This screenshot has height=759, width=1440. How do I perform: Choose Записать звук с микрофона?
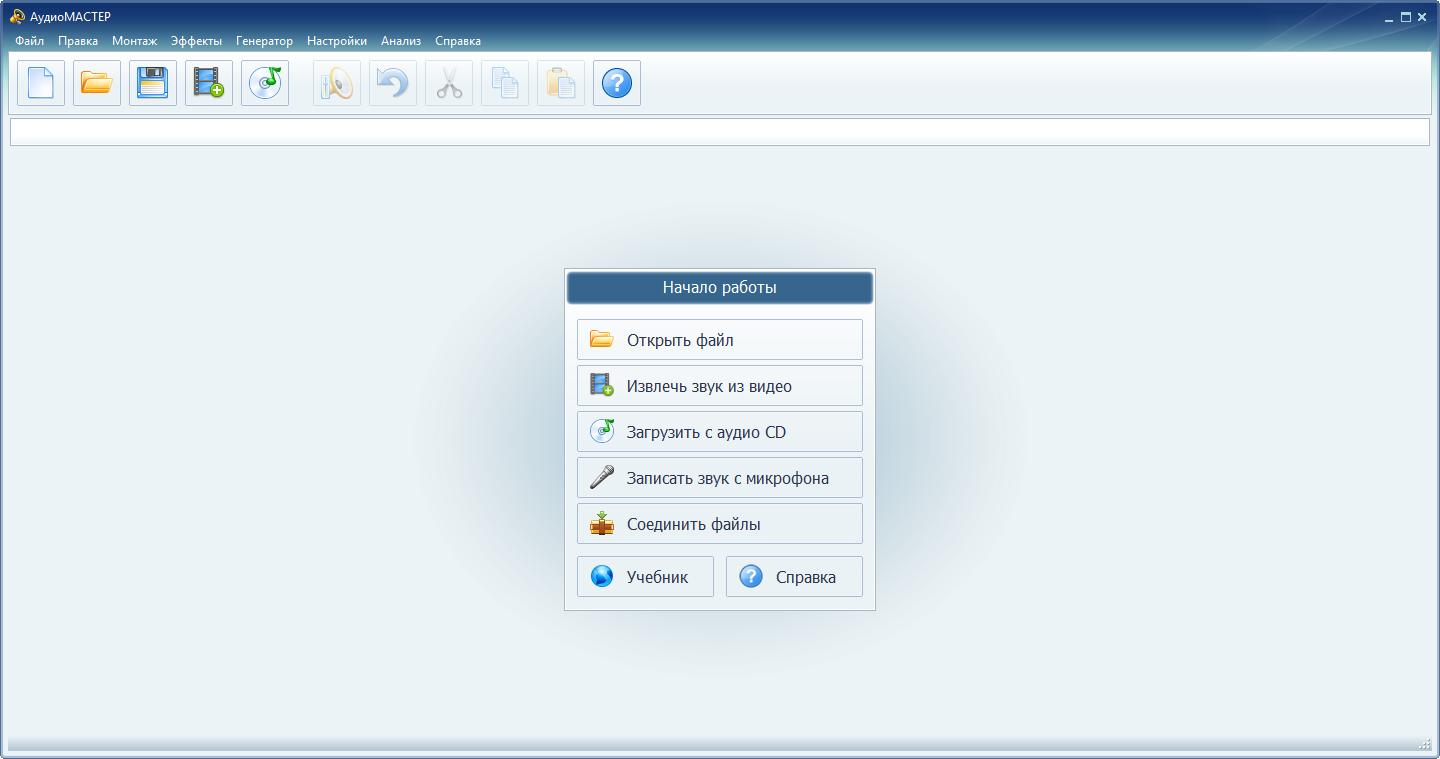[x=719, y=478]
